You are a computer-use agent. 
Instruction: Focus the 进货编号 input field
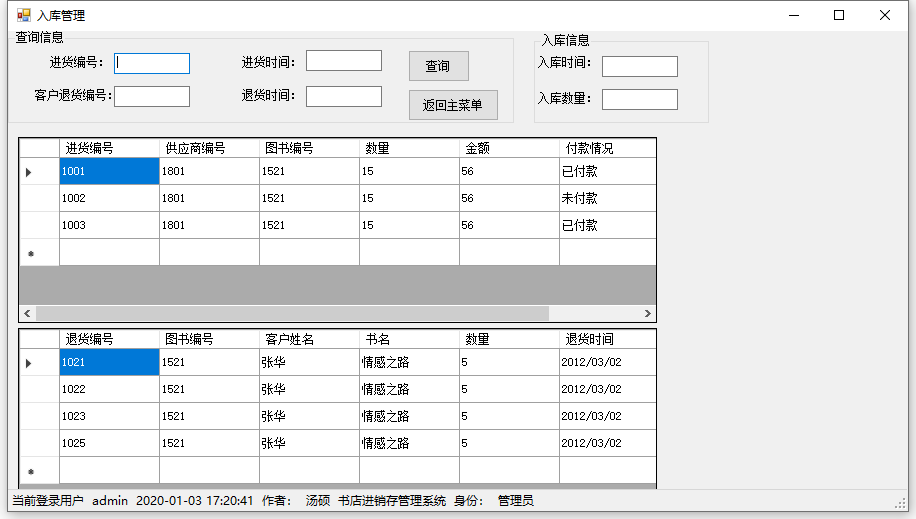point(152,63)
